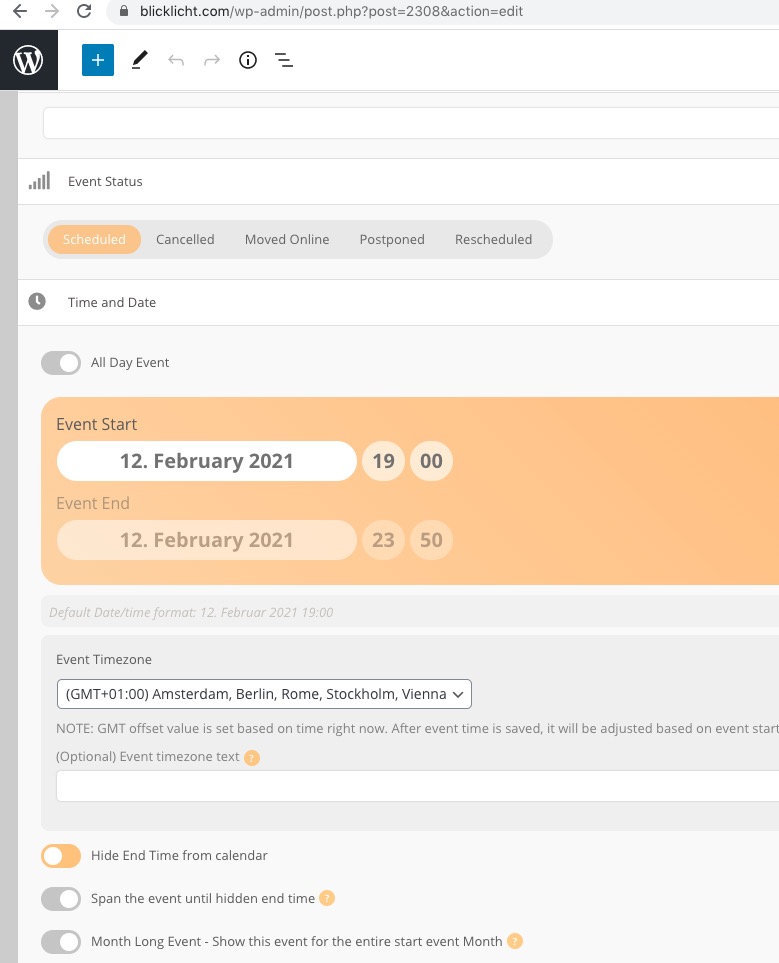Viewport: 779px width, 963px height.
Task: Open the Event End date picker
Action: pyautogui.click(x=207, y=540)
